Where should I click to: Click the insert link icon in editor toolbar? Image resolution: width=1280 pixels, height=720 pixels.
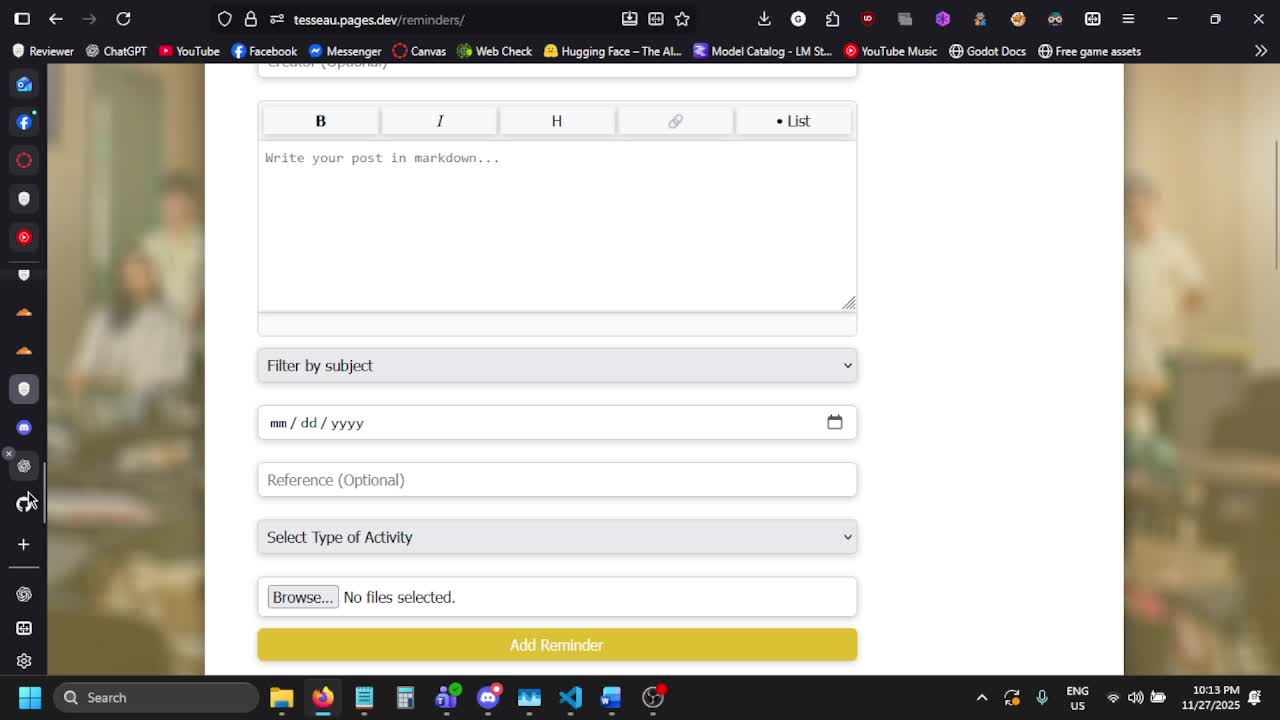click(x=675, y=121)
